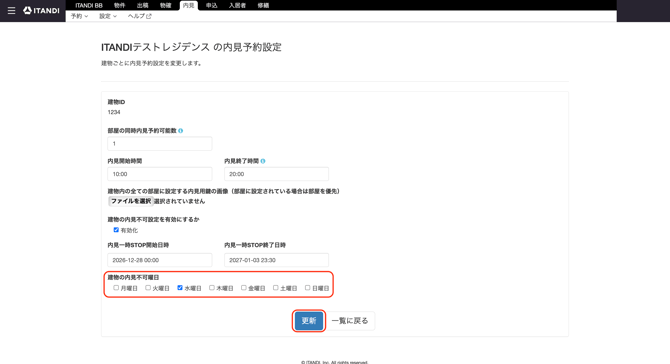This screenshot has height=364, width=670.
Task: Click the 内見一時STOP開始日時 field
Action: pos(160,260)
